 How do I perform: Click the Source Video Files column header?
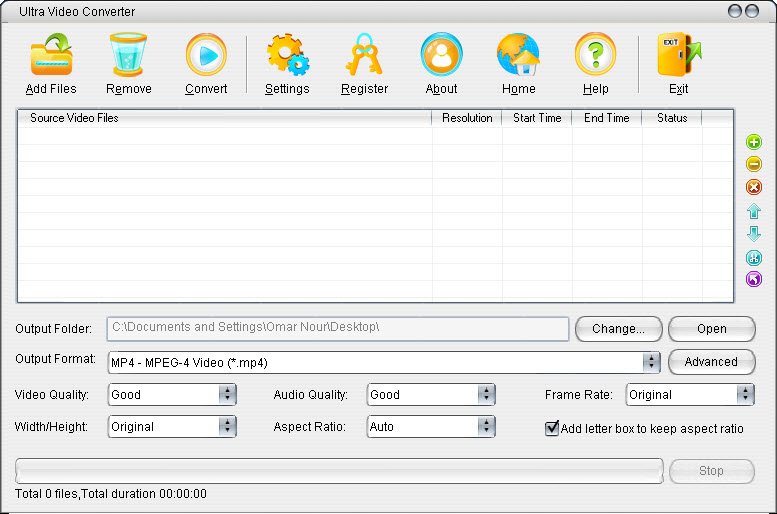click(224, 118)
